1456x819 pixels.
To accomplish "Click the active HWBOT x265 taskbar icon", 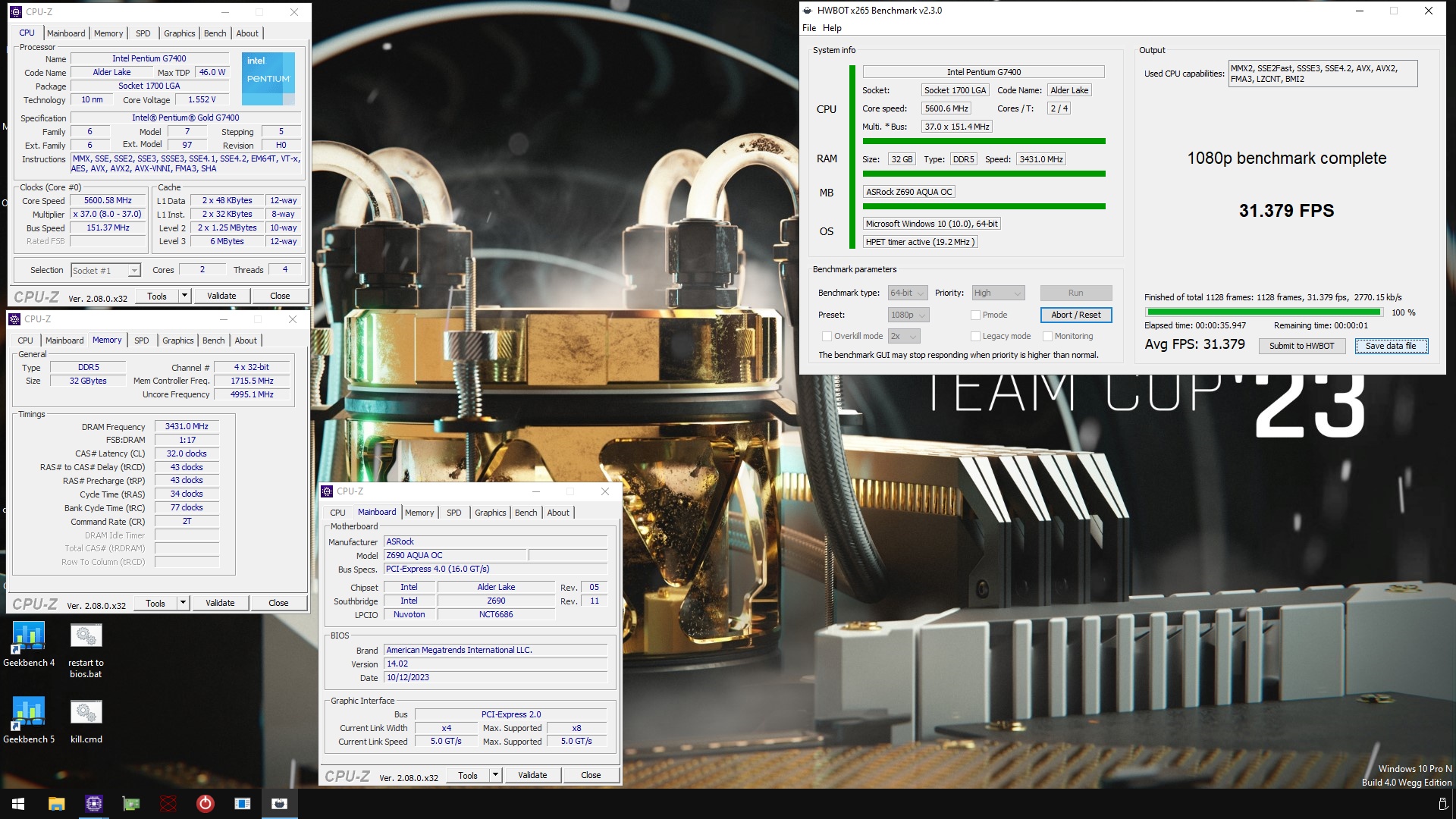I will (279, 804).
